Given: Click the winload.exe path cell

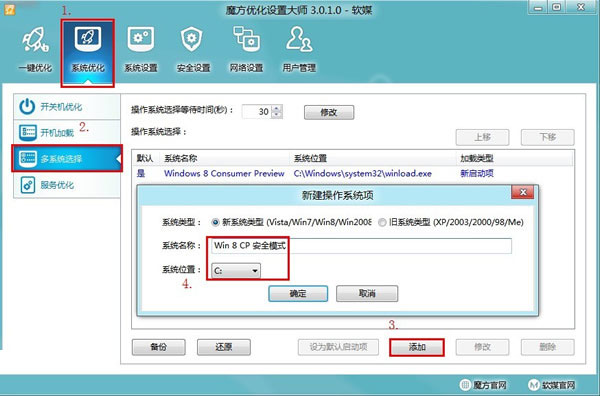Looking at the screenshot, I should [362, 173].
